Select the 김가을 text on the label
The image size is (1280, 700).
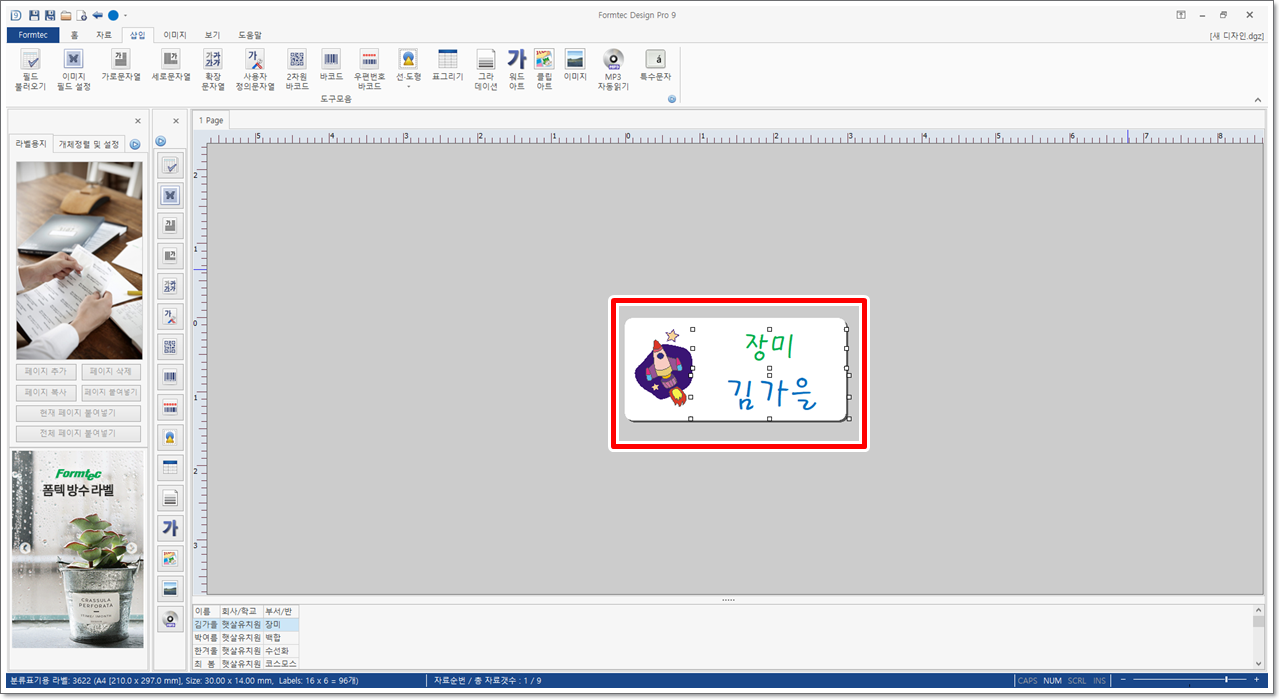[771, 394]
